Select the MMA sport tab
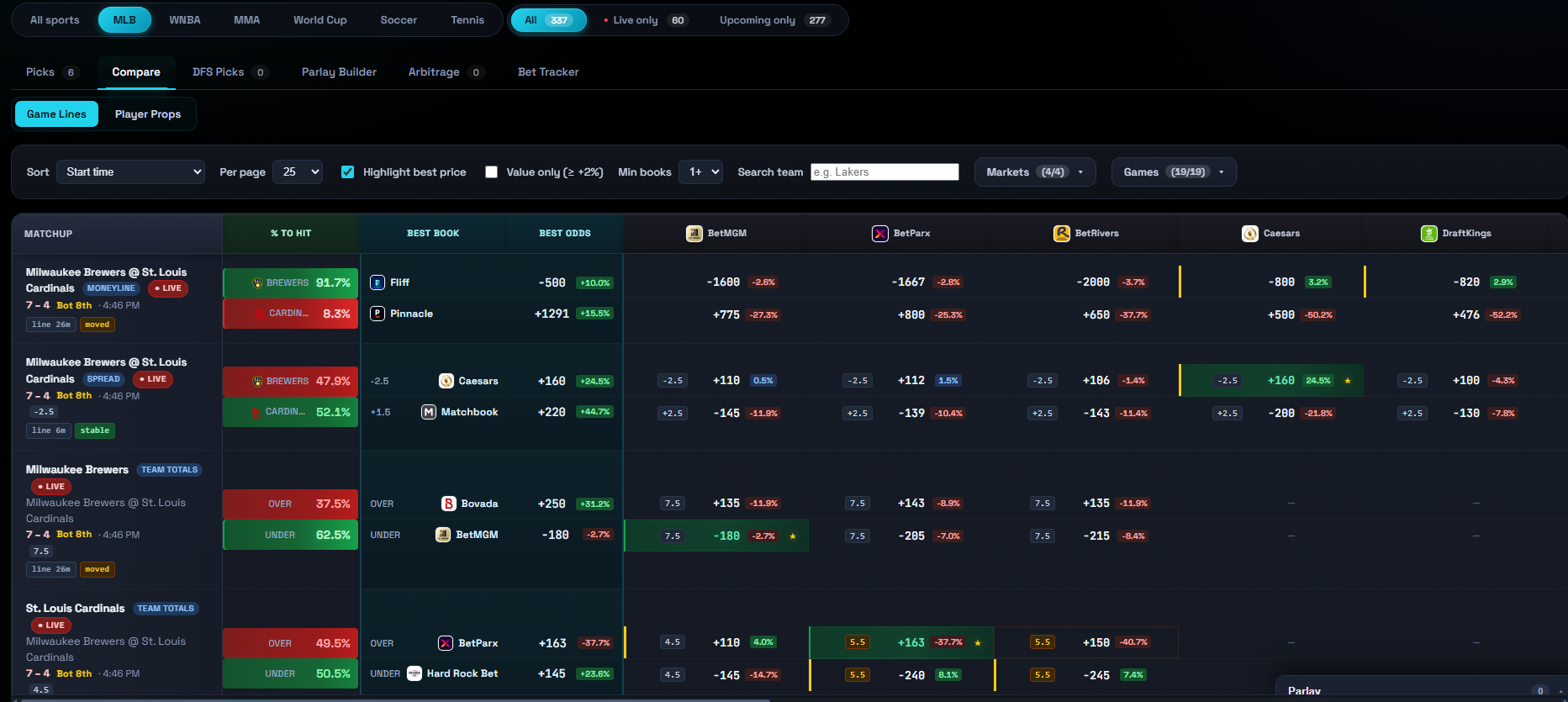The image size is (1568, 702). [247, 20]
